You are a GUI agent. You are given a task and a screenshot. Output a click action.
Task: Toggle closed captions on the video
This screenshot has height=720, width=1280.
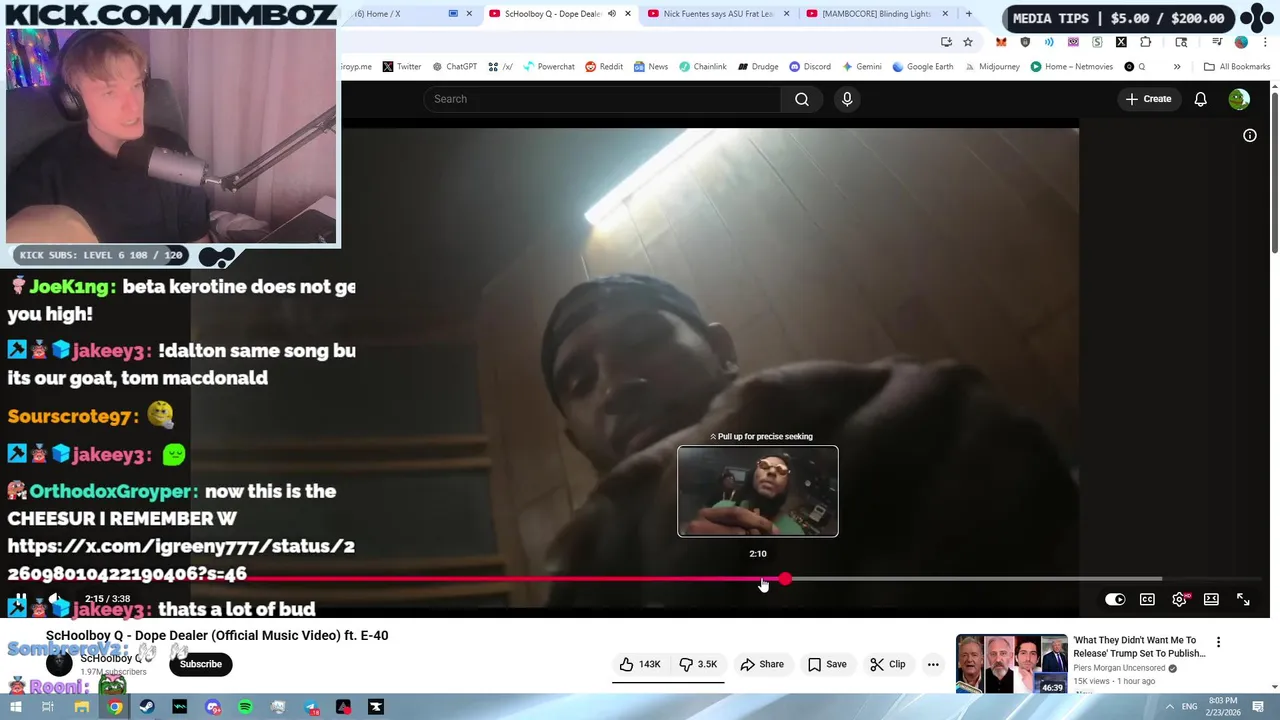1147,599
